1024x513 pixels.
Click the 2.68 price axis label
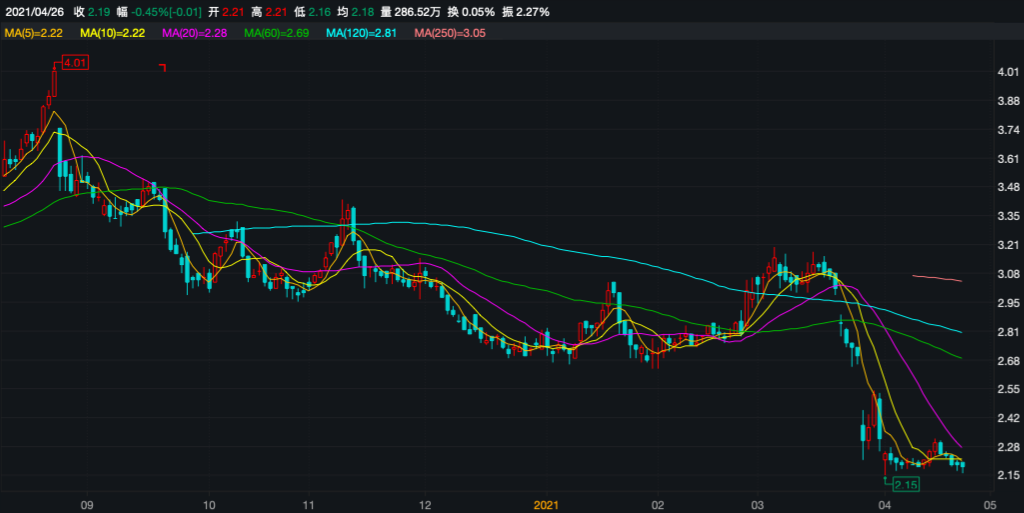(x=1008, y=360)
